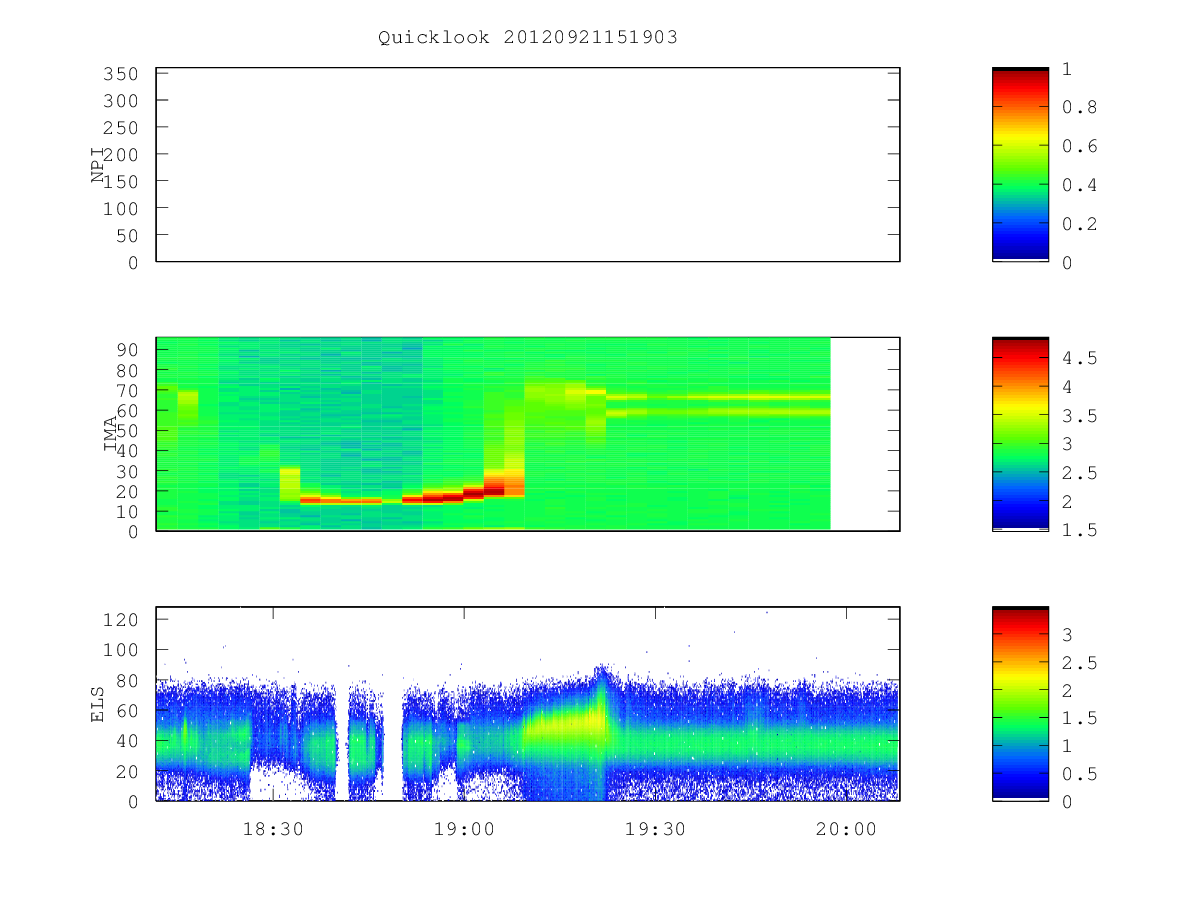The image size is (1200, 900).
Task: Click the 18:30 time tick label
Action: (273, 829)
